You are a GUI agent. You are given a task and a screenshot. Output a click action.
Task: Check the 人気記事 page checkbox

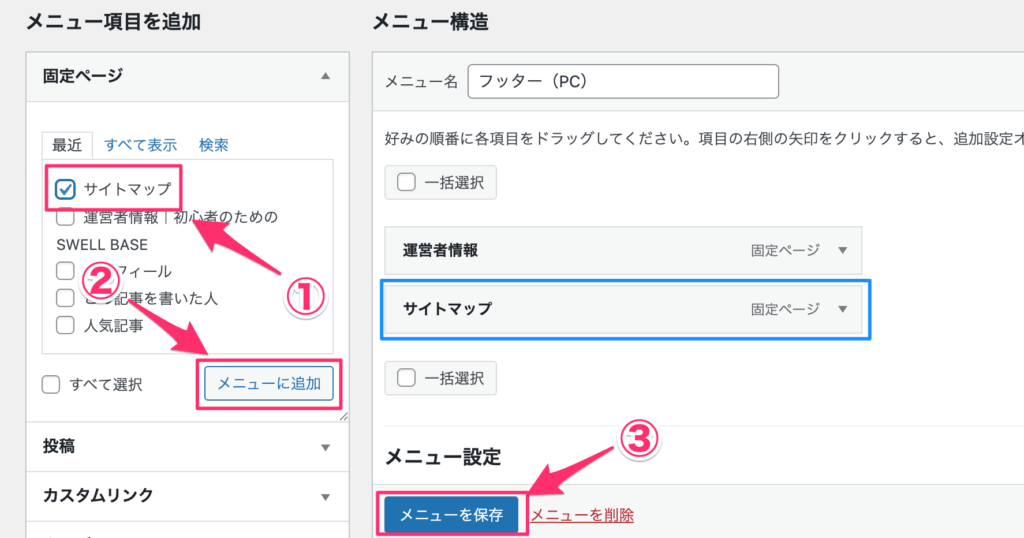tap(65, 325)
